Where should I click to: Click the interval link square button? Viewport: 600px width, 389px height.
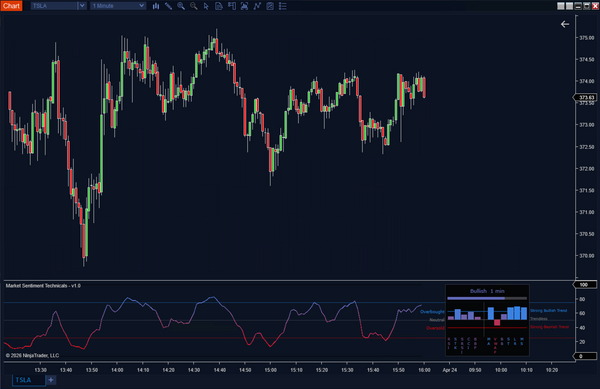569,6
